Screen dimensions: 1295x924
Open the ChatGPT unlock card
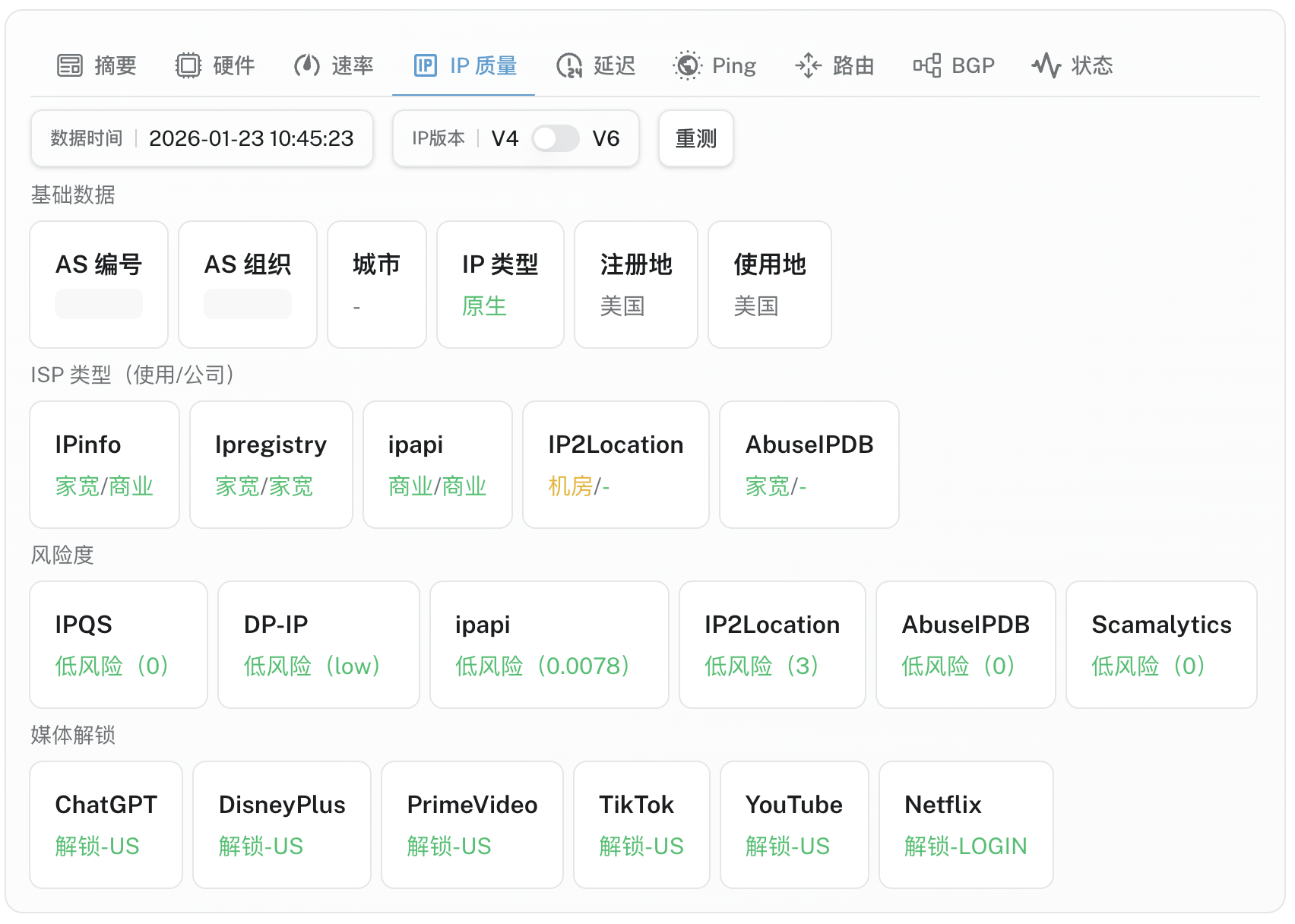(106, 824)
